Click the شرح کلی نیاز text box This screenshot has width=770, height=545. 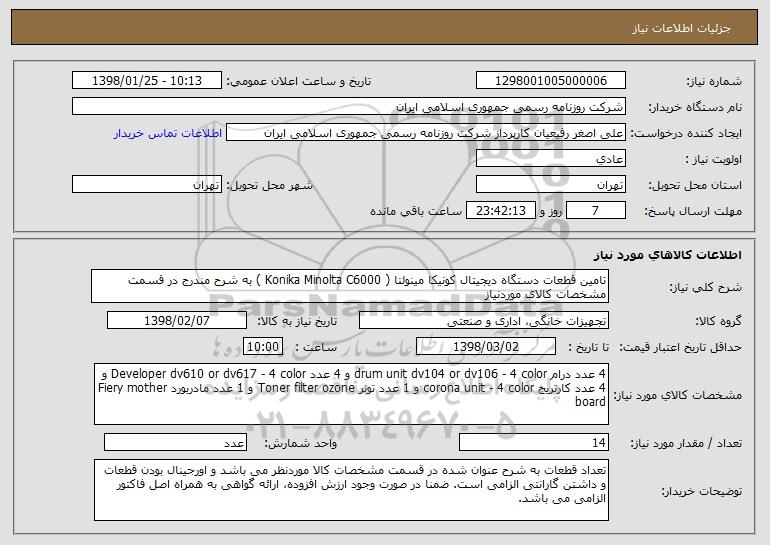[350, 286]
